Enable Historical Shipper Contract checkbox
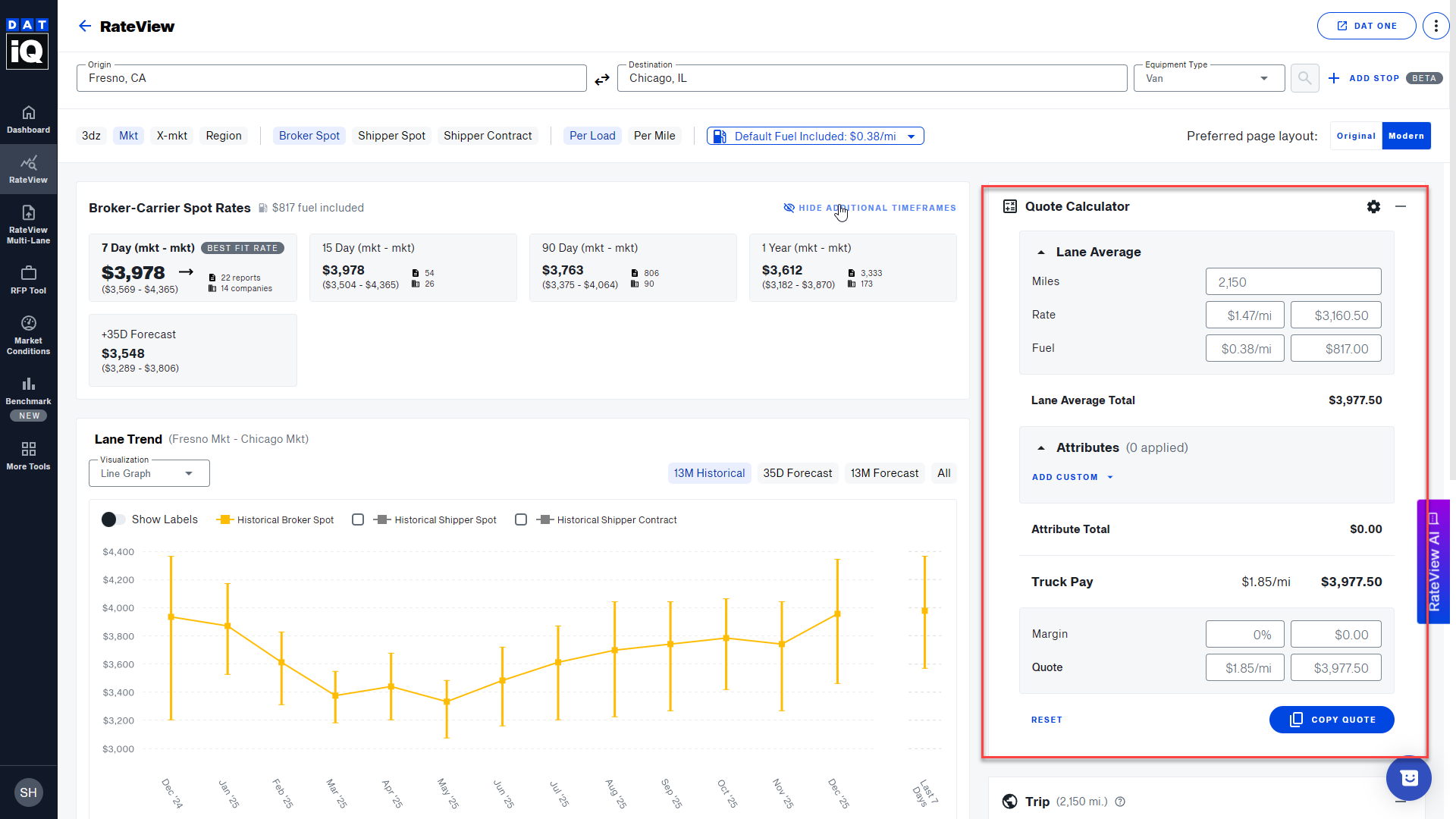The height and width of the screenshot is (819, 1456). [x=521, y=519]
